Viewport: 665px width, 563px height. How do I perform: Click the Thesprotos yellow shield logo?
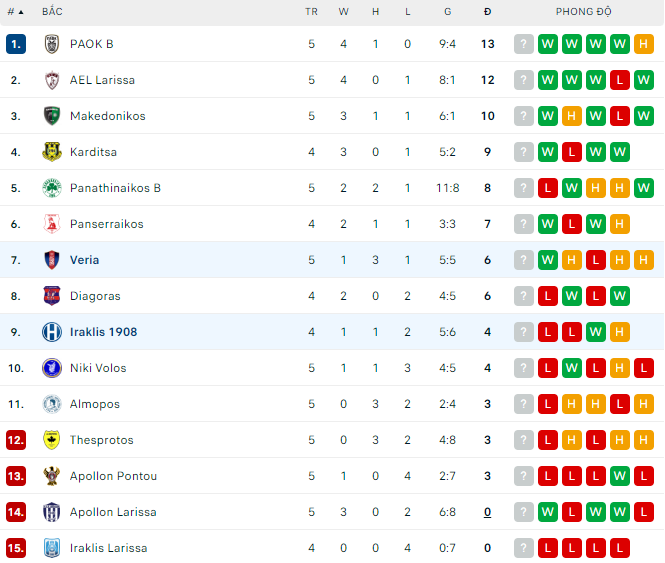click(x=52, y=440)
